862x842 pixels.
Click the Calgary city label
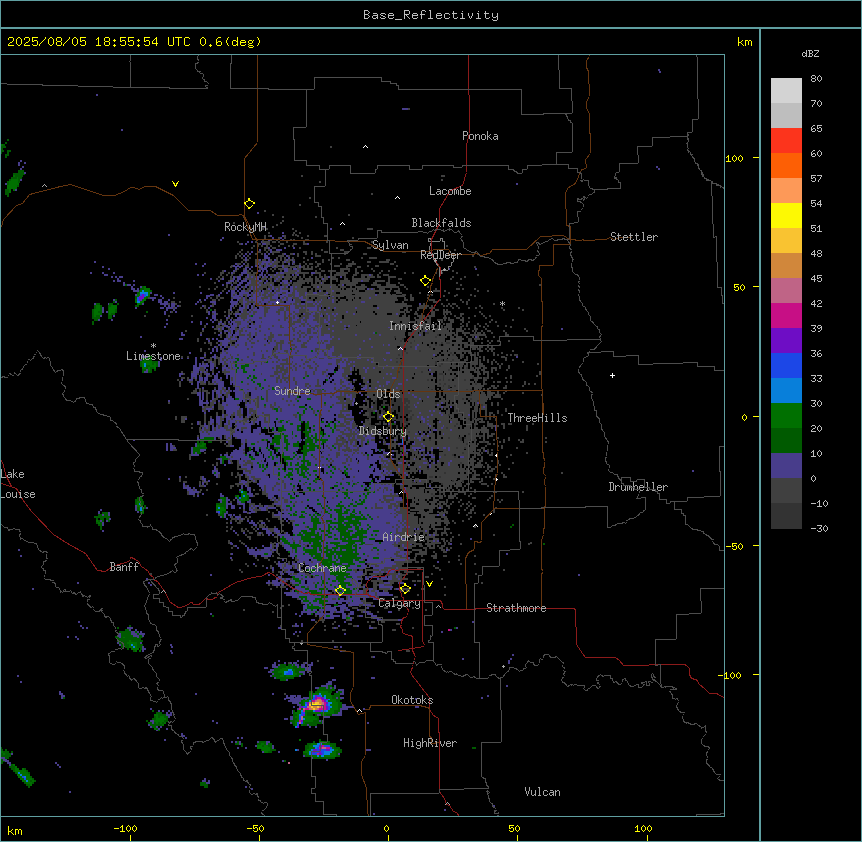coord(399,603)
